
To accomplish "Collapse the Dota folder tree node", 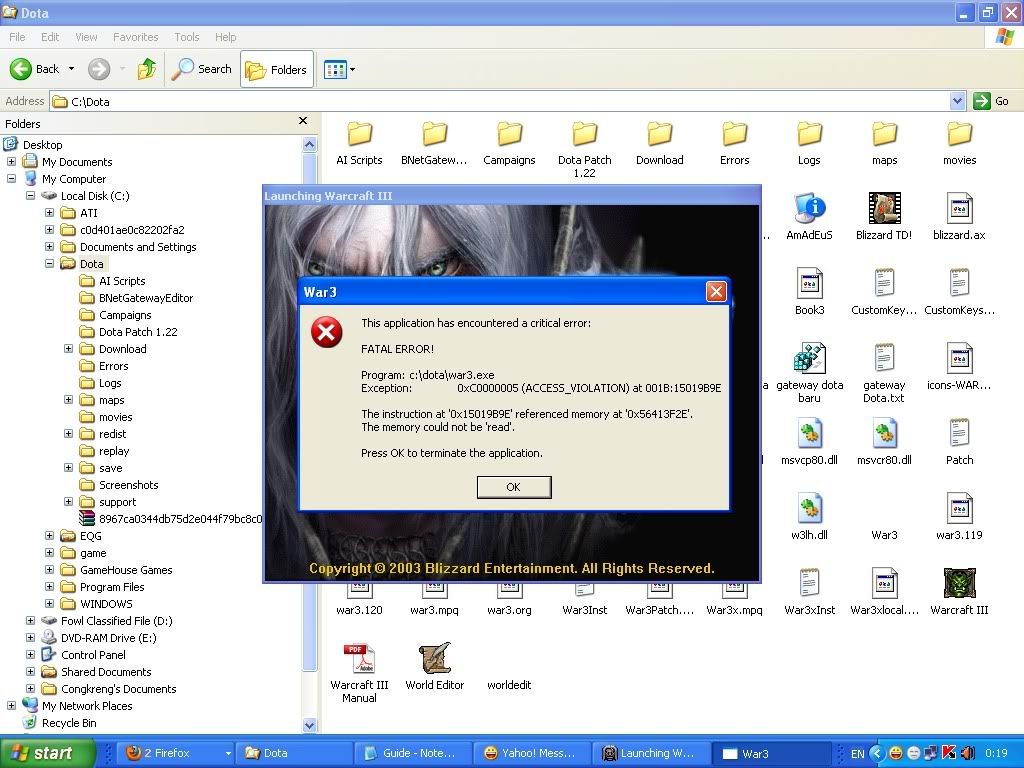I will tap(50, 264).
